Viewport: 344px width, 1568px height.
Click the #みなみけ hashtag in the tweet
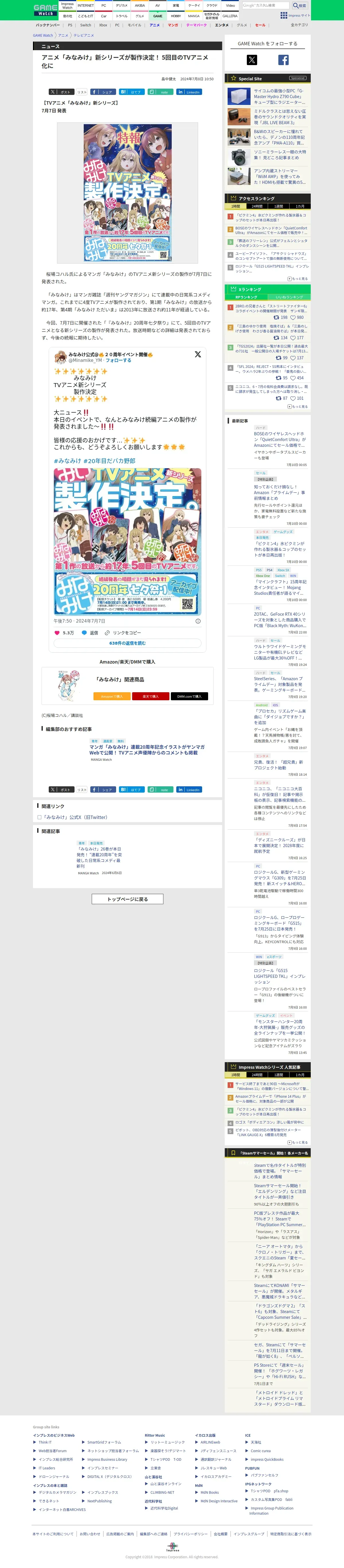point(67,461)
